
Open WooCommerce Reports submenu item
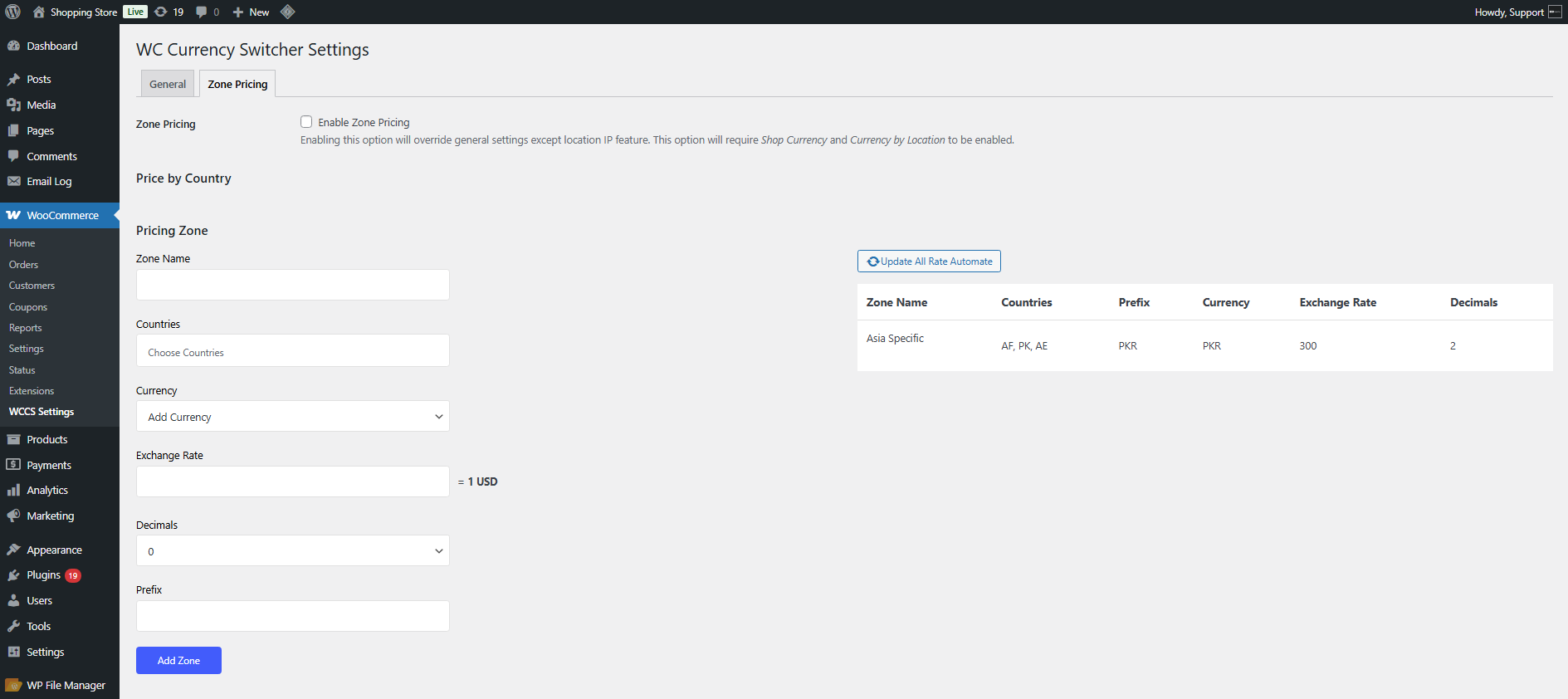25,328
